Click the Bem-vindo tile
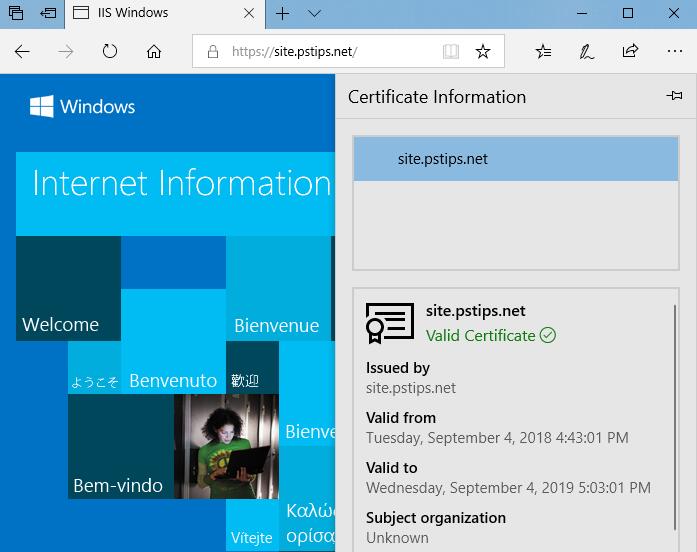The image size is (697, 552). pyautogui.click(x=121, y=446)
